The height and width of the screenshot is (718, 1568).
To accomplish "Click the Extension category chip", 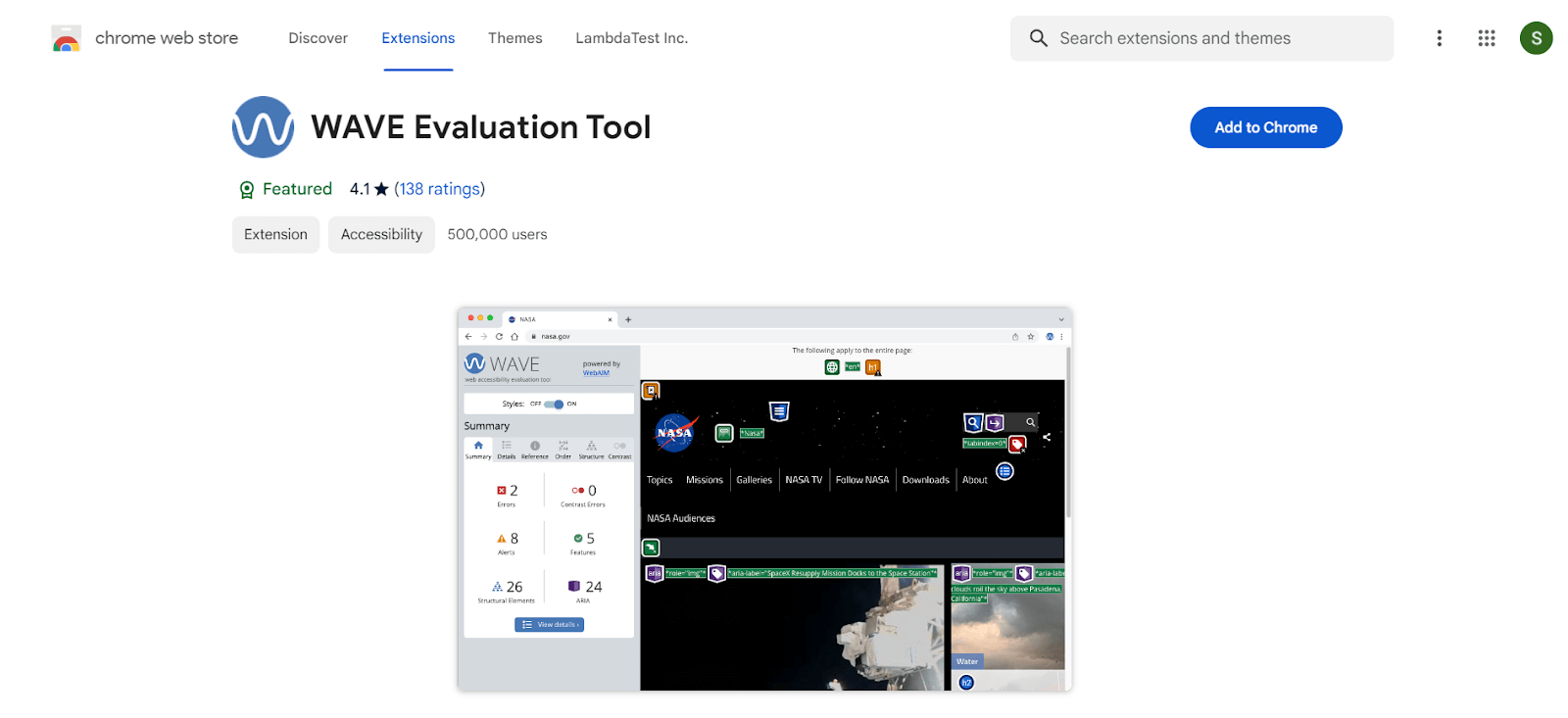I will (x=275, y=234).
